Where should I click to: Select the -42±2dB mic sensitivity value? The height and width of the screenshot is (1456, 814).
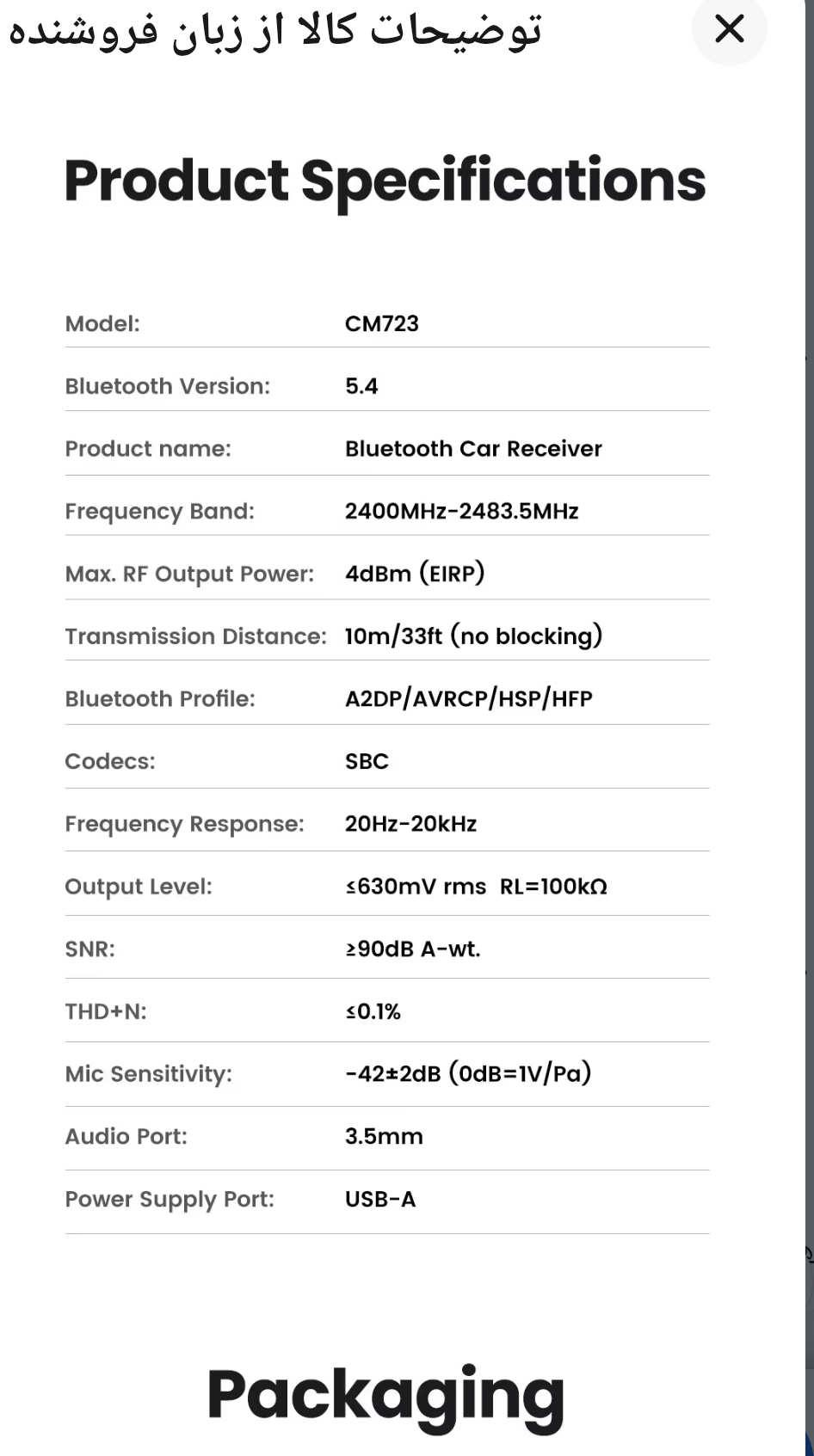tap(467, 1073)
